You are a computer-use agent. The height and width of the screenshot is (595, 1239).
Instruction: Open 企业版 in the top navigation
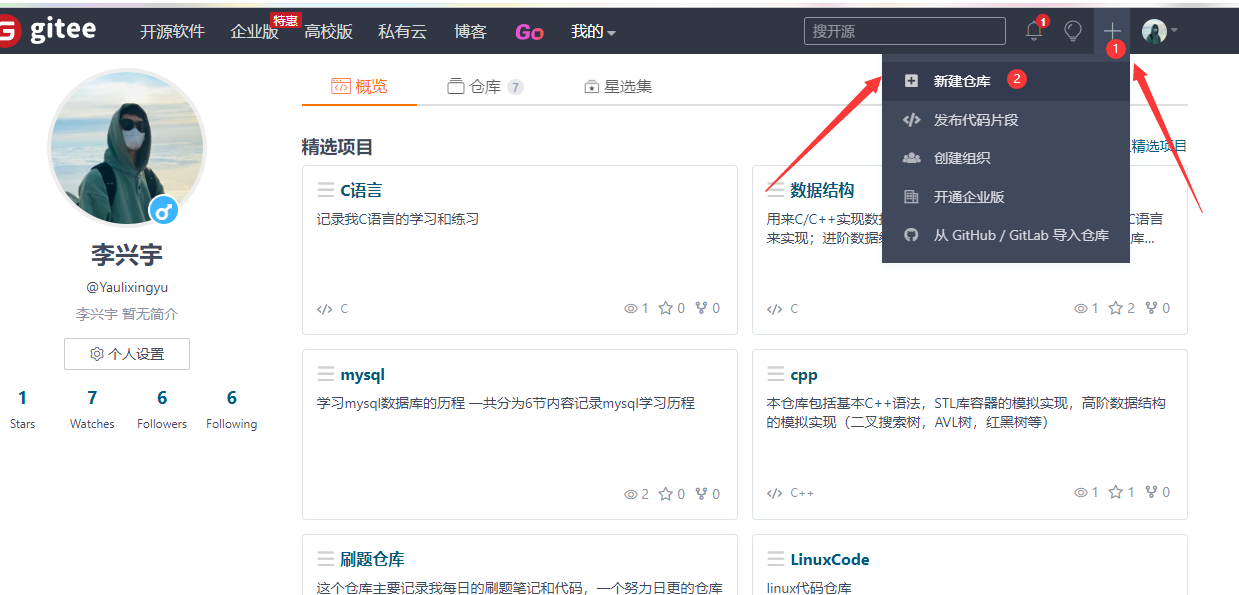pyautogui.click(x=255, y=32)
